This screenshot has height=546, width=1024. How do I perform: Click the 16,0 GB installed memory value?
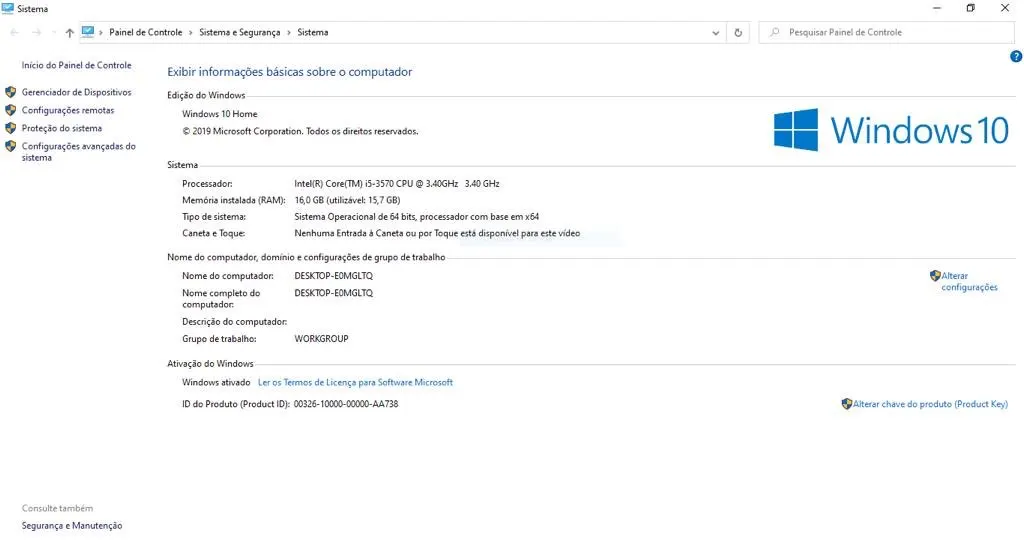click(347, 200)
